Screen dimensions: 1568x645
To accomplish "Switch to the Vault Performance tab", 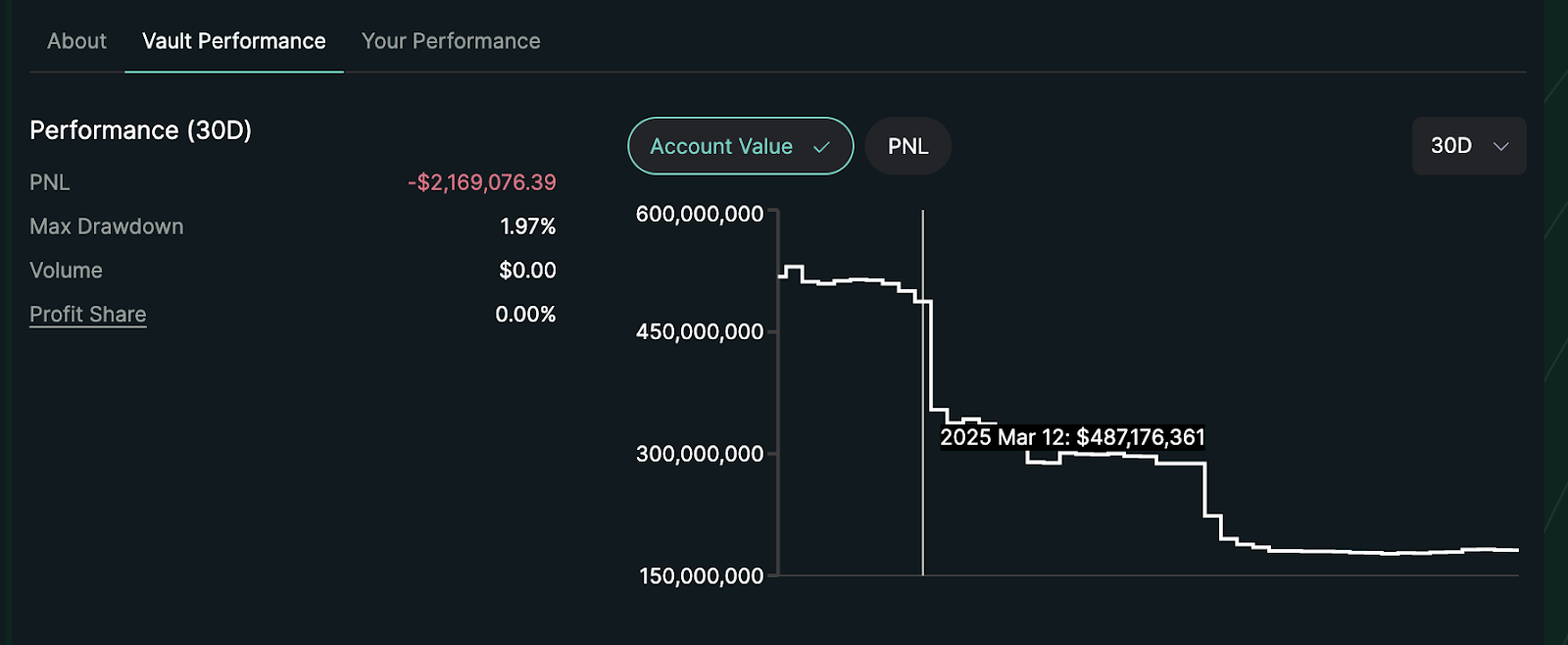I will (233, 41).
